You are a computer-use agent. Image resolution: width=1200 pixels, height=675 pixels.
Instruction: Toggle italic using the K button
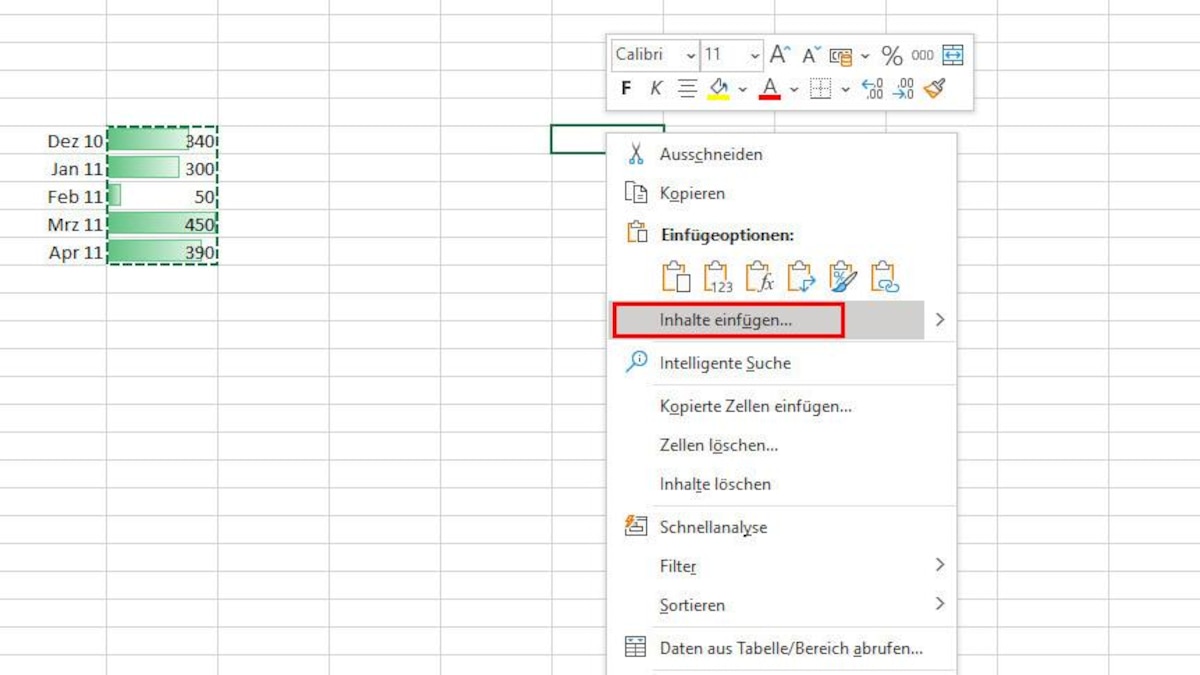pos(653,88)
